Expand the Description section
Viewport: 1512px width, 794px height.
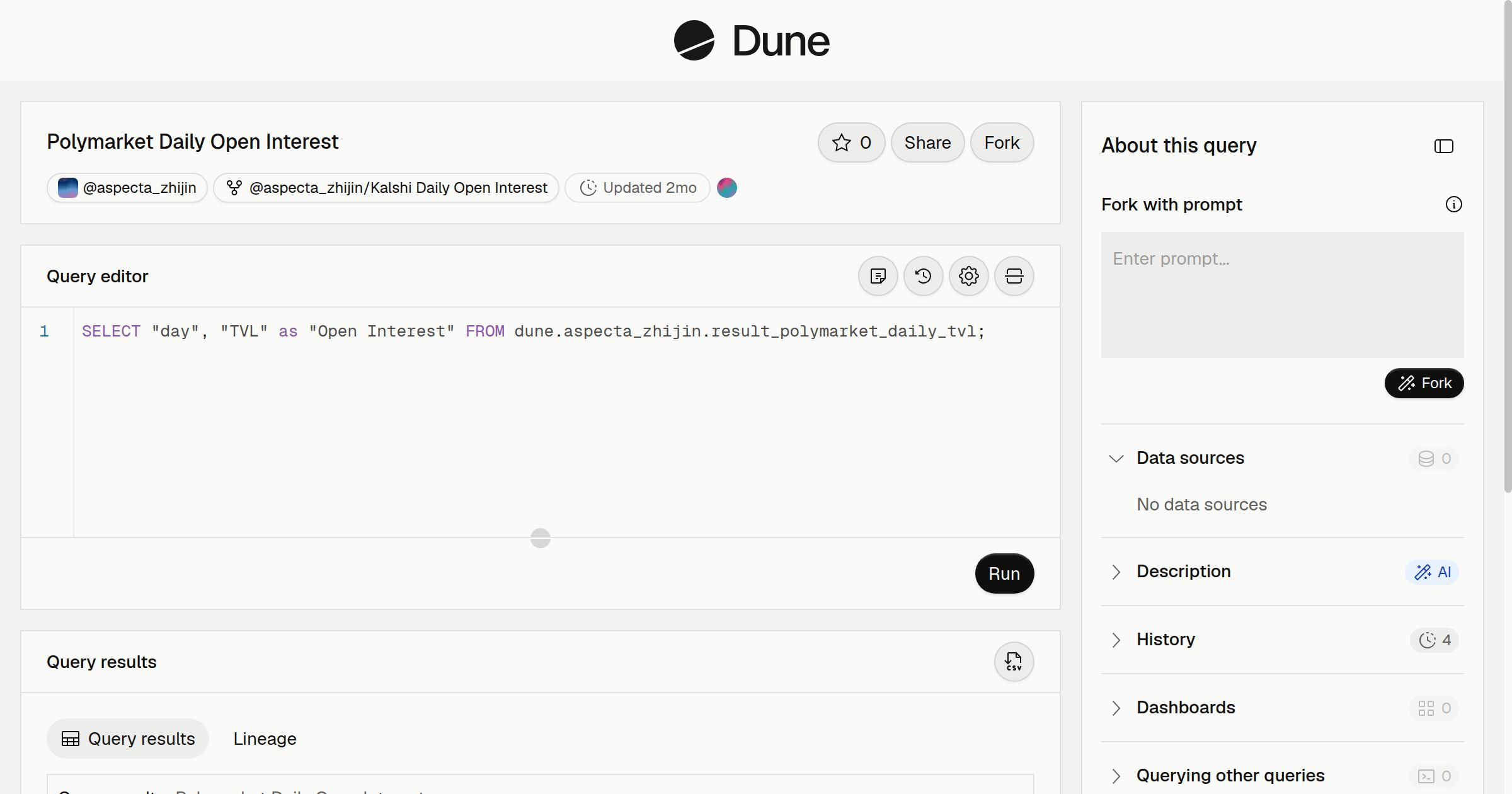click(x=1116, y=572)
